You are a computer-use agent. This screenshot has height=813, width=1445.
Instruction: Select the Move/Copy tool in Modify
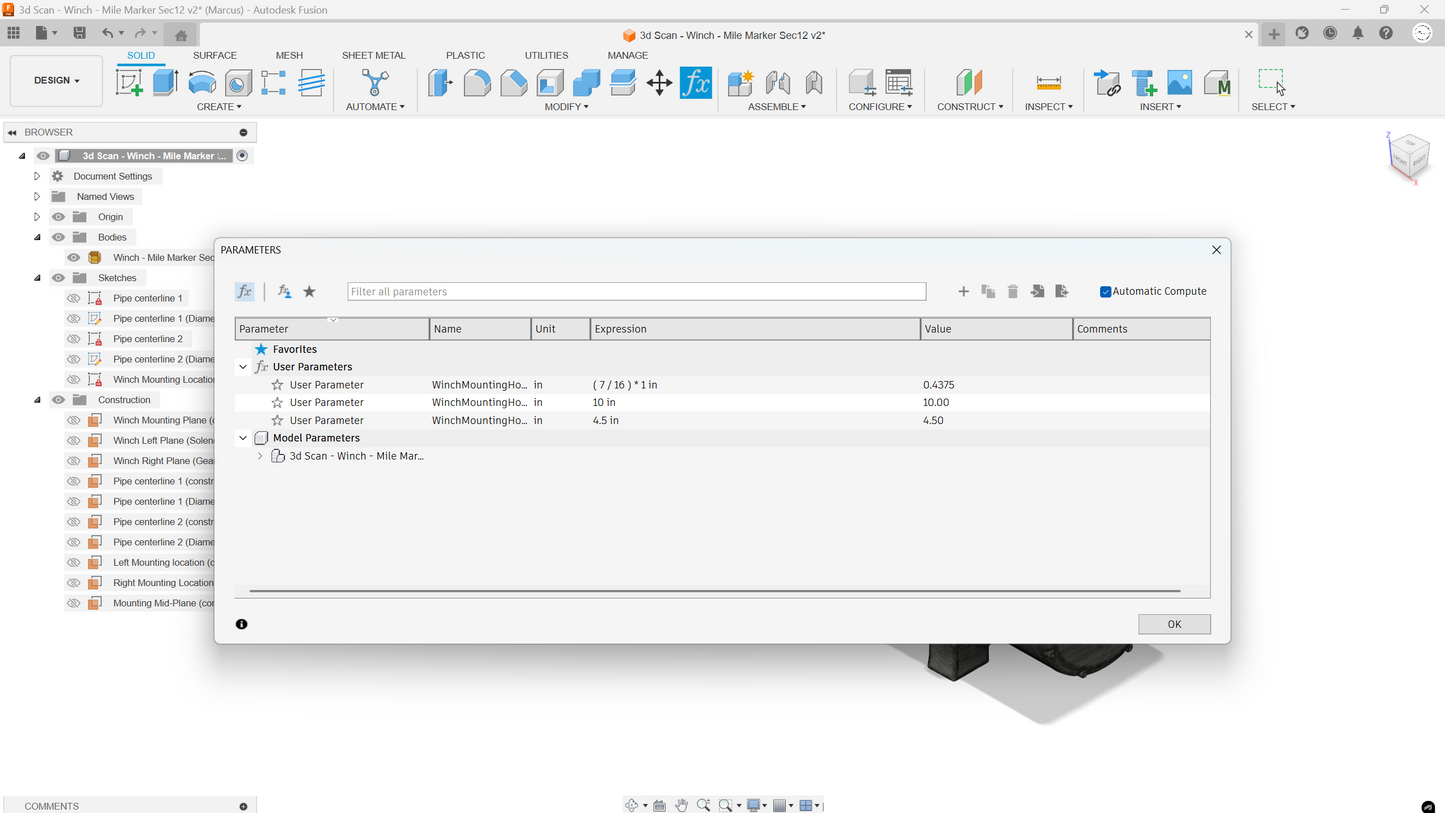click(659, 83)
